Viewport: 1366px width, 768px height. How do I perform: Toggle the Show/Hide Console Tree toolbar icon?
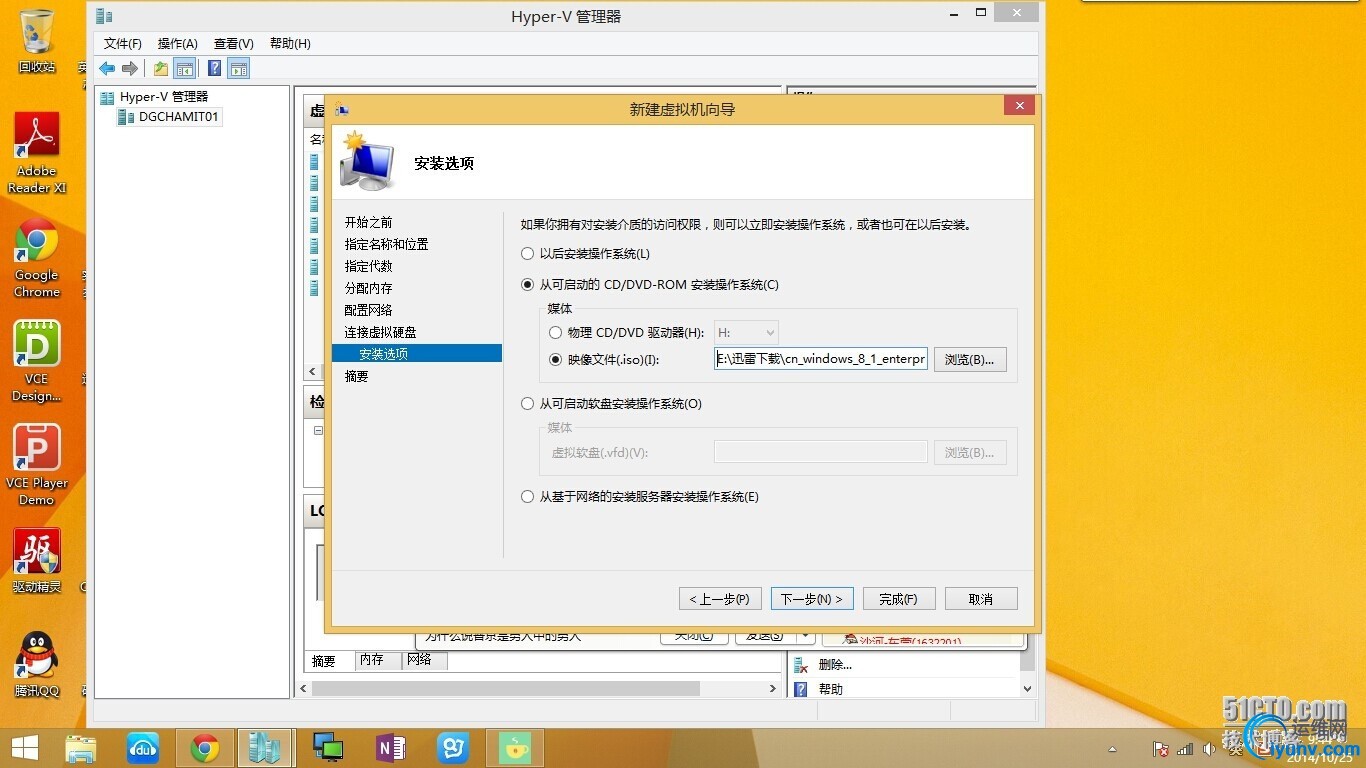pyautogui.click(x=184, y=68)
